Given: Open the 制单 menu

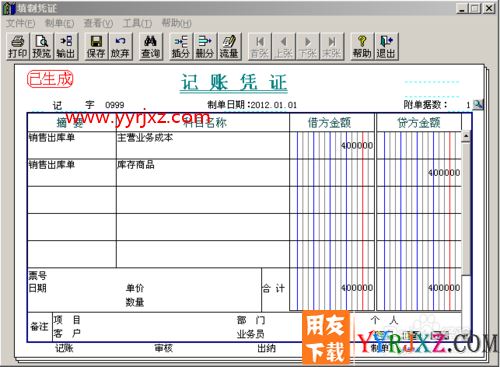Looking at the screenshot, I should (59, 23).
